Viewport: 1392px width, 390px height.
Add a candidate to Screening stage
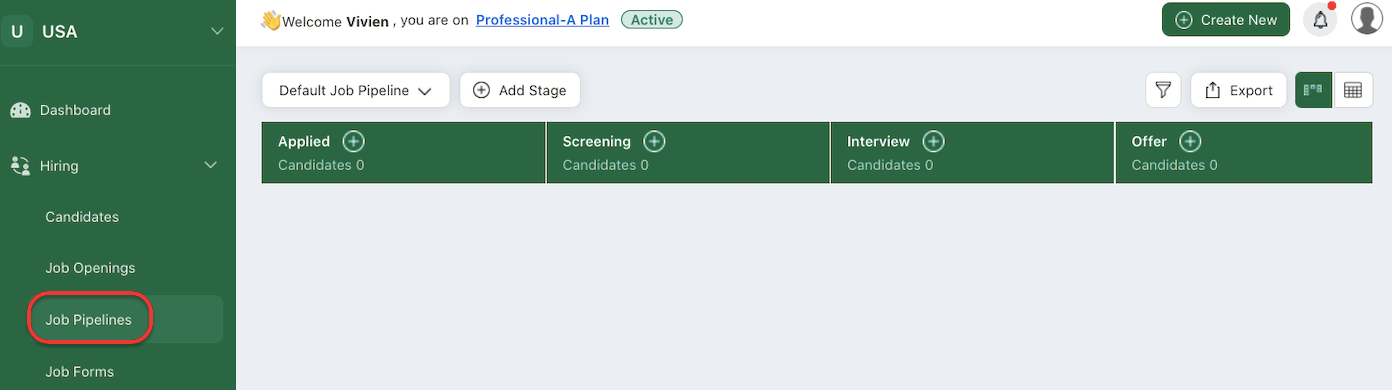point(654,142)
